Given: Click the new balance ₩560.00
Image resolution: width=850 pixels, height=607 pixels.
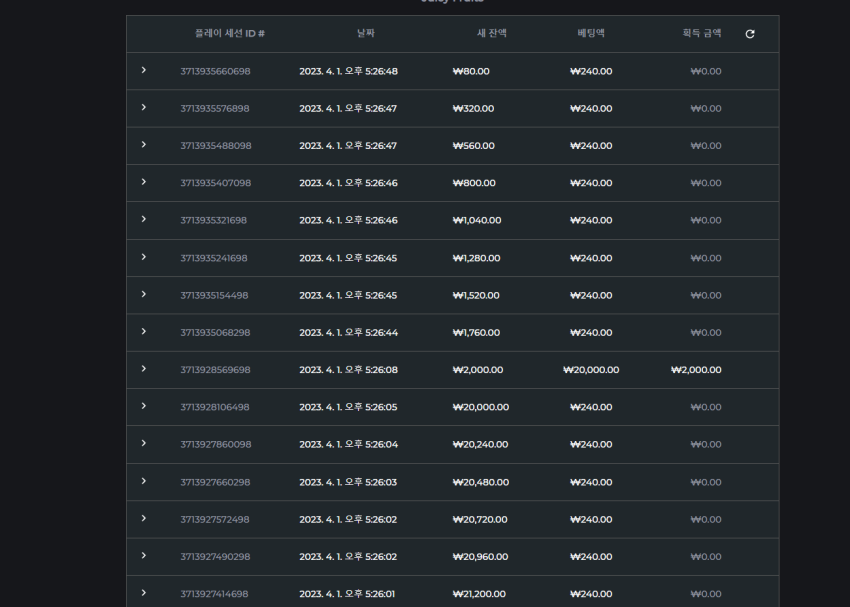Looking at the screenshot, I should click(x=473, y=146).
